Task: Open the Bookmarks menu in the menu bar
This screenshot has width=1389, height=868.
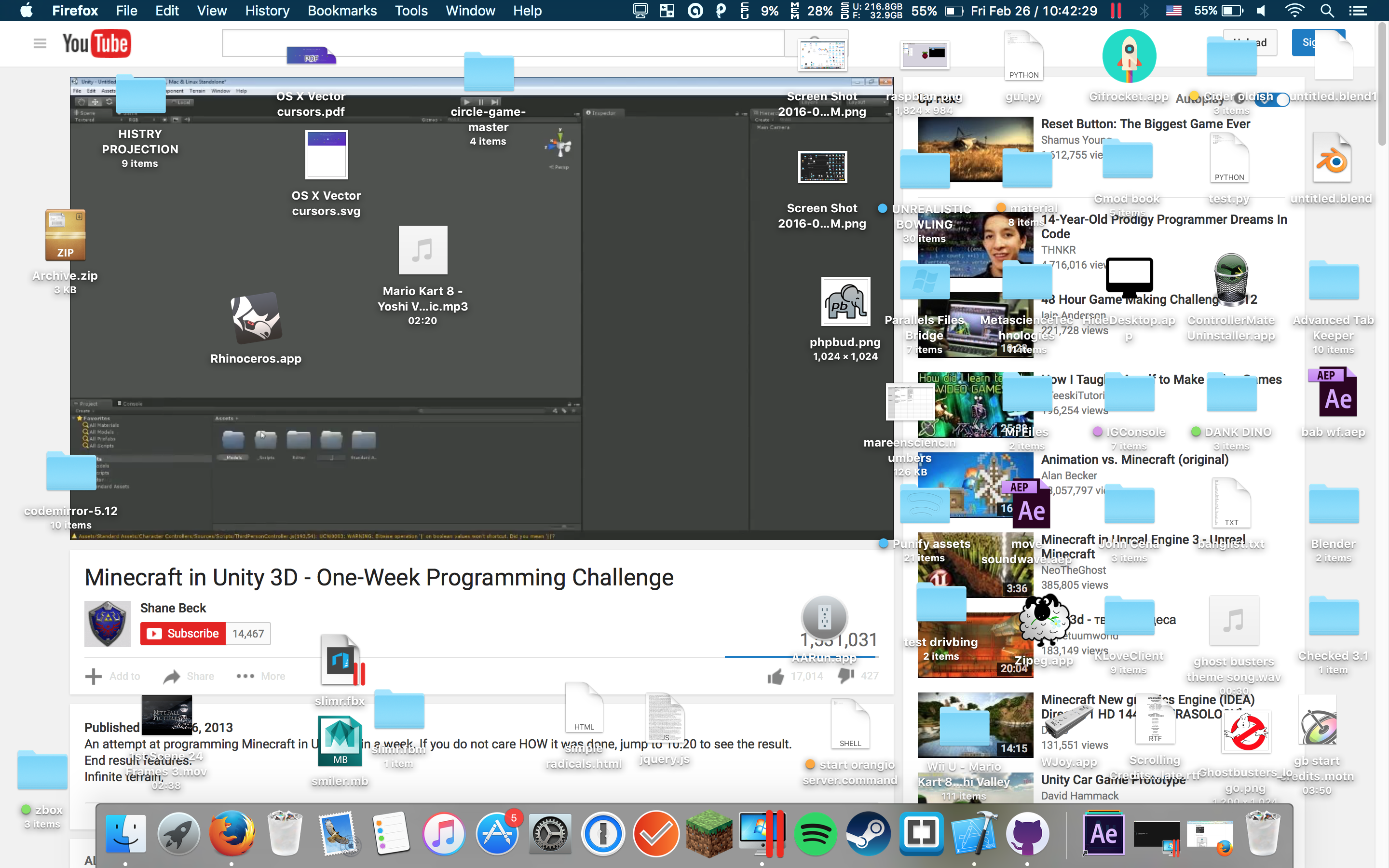Action: click(x=342, y=10)
